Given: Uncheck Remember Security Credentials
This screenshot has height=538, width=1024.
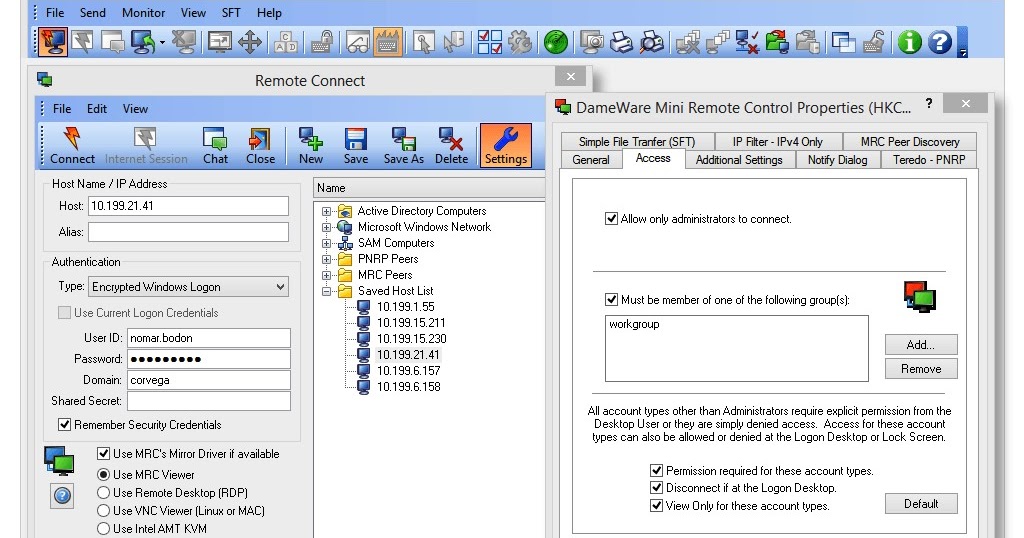Looking at the screenshot, I should click(x=64, y=425).
